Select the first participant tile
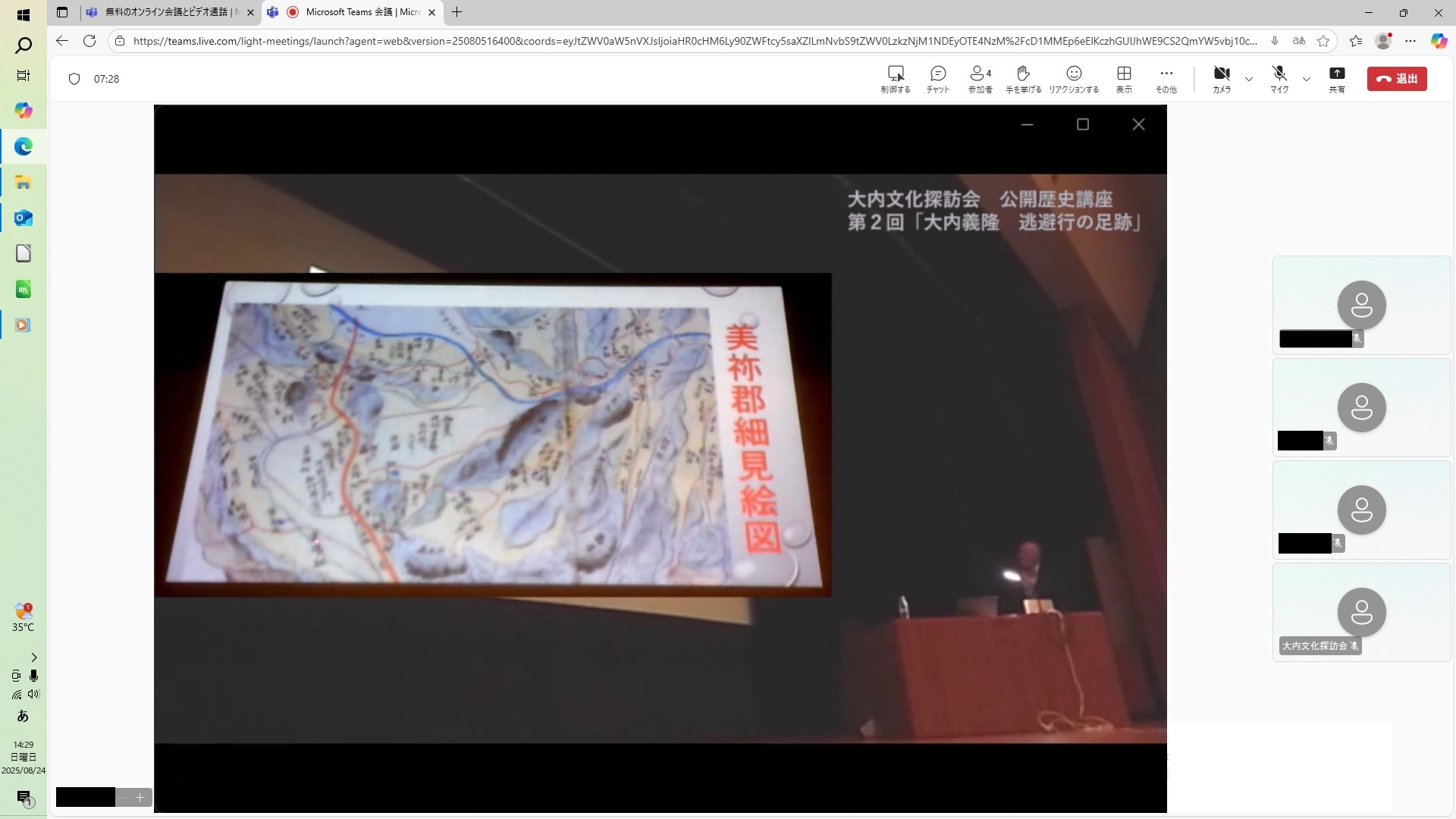1456x819 pixels. tap(1361, 305)
